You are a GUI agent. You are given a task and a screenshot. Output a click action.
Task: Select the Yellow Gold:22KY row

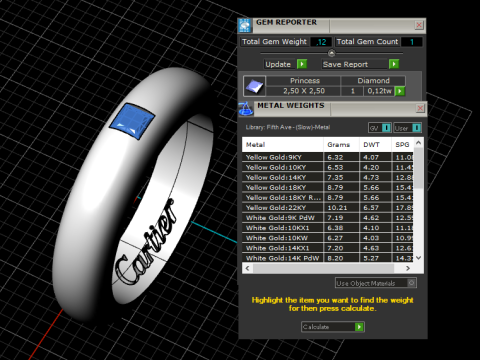click(x=328, y=208)
